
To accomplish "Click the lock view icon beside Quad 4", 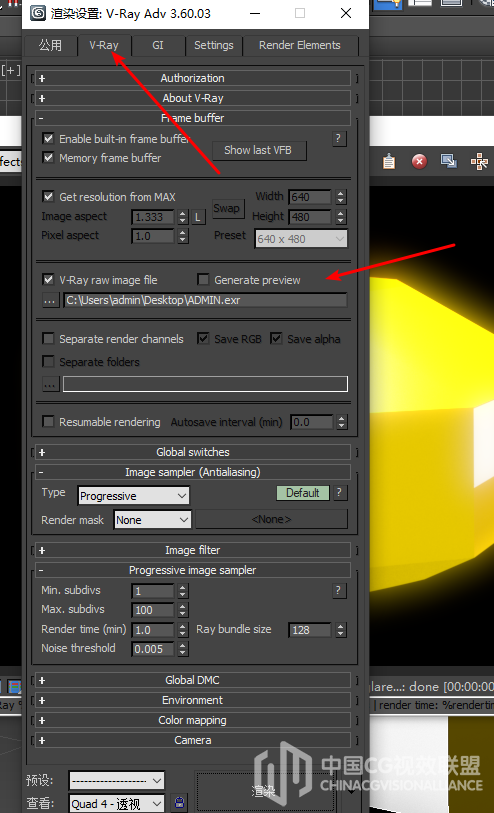I will pos(179,803).
